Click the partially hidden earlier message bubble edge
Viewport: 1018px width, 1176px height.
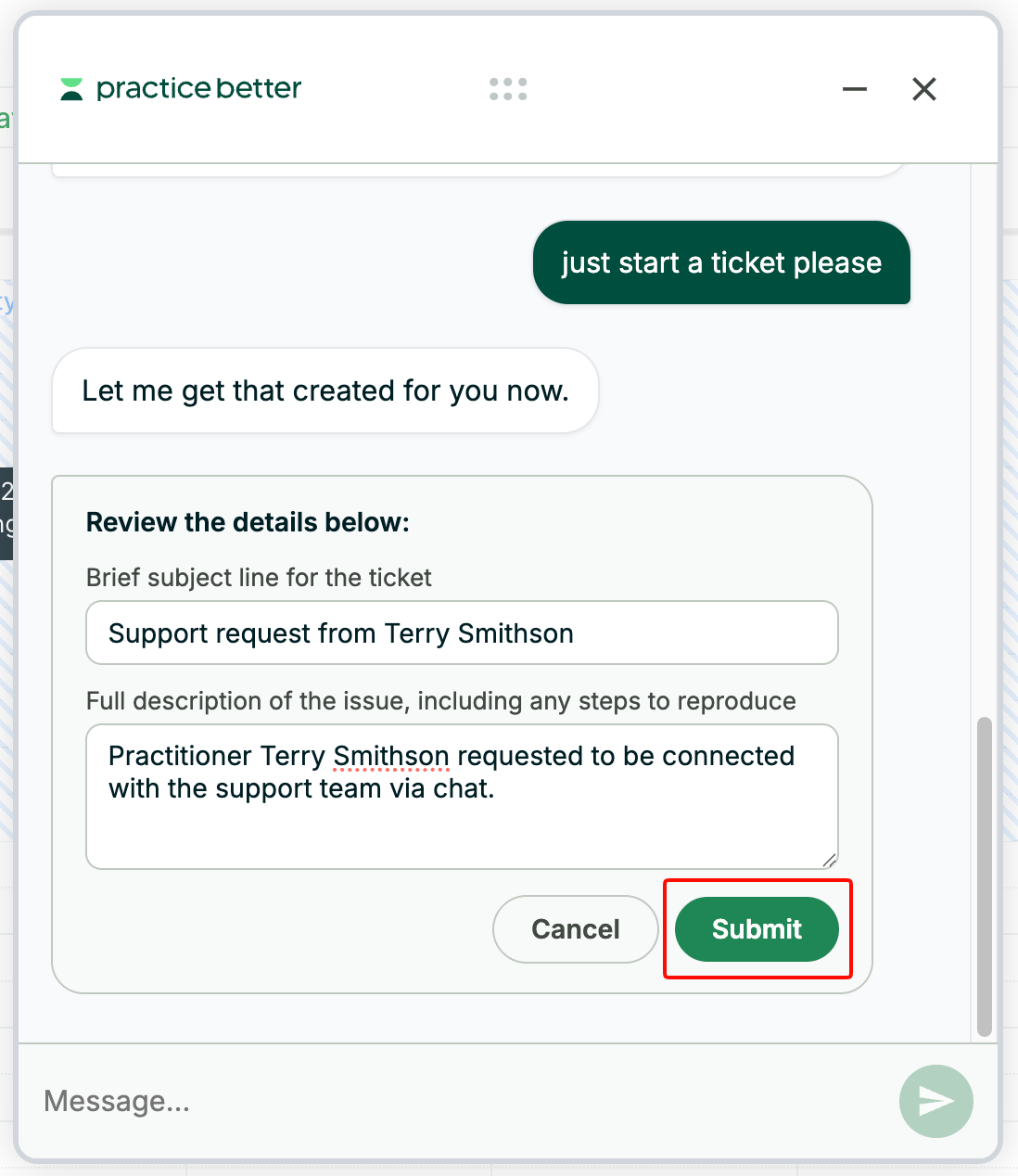(x=477, y=171)
